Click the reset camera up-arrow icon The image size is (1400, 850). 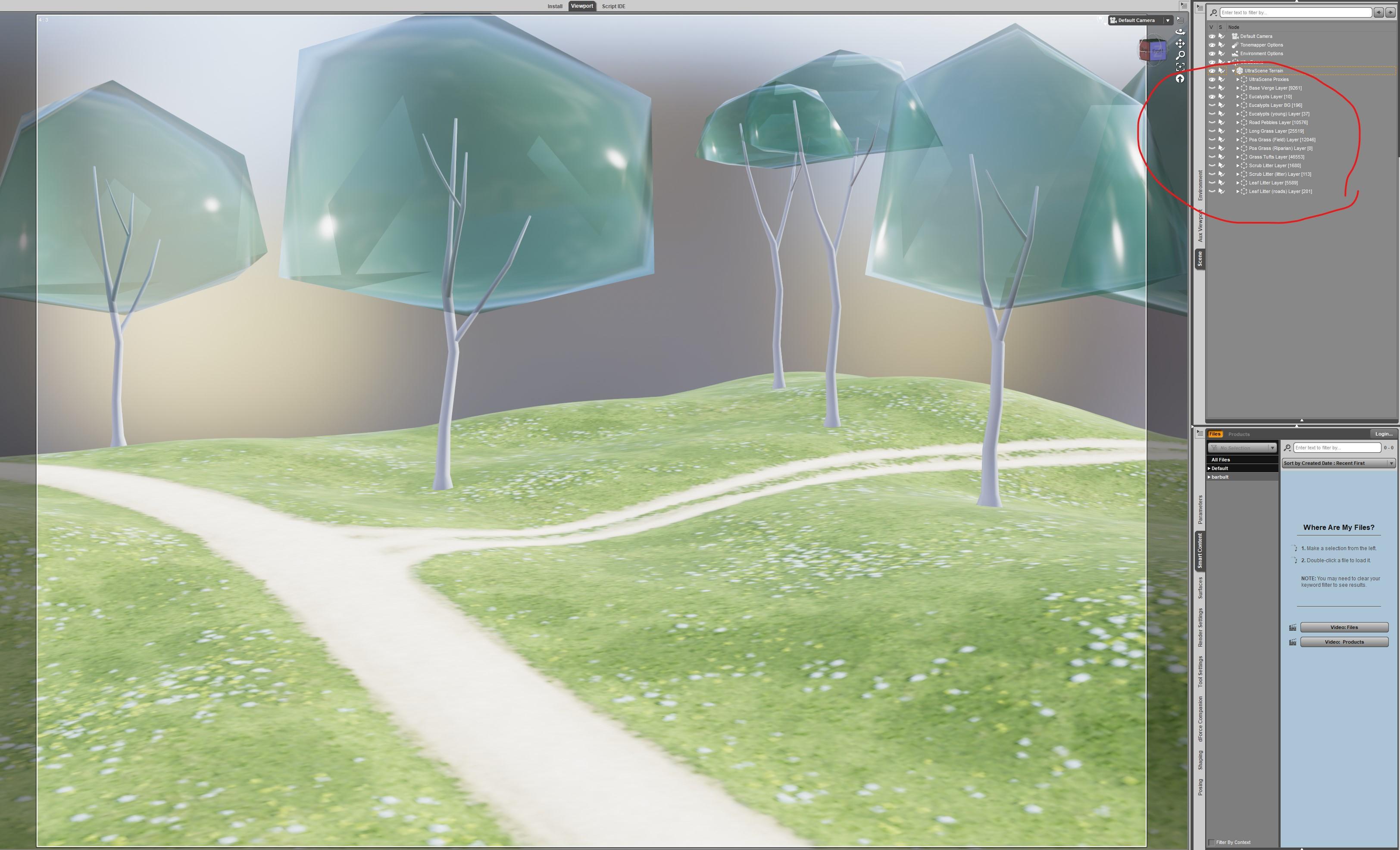1180,79
